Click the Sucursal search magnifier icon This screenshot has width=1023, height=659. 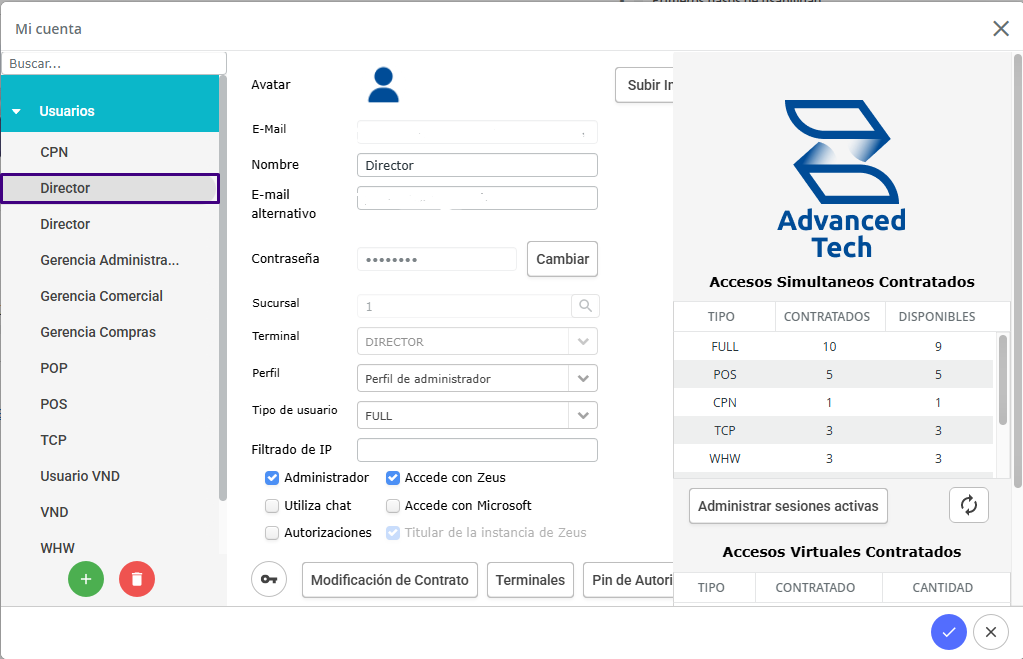[x=585, y=306]
